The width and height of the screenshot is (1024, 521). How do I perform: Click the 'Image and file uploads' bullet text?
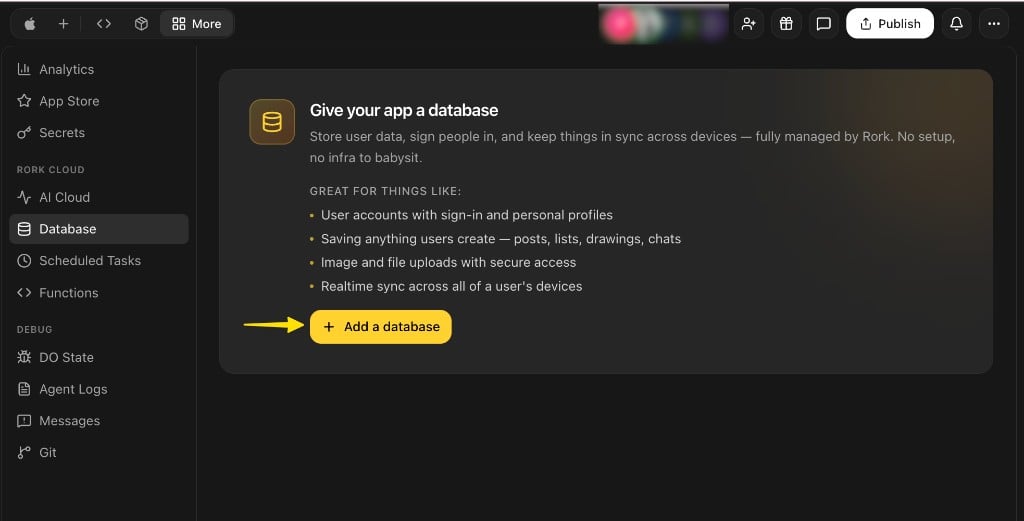448,262
